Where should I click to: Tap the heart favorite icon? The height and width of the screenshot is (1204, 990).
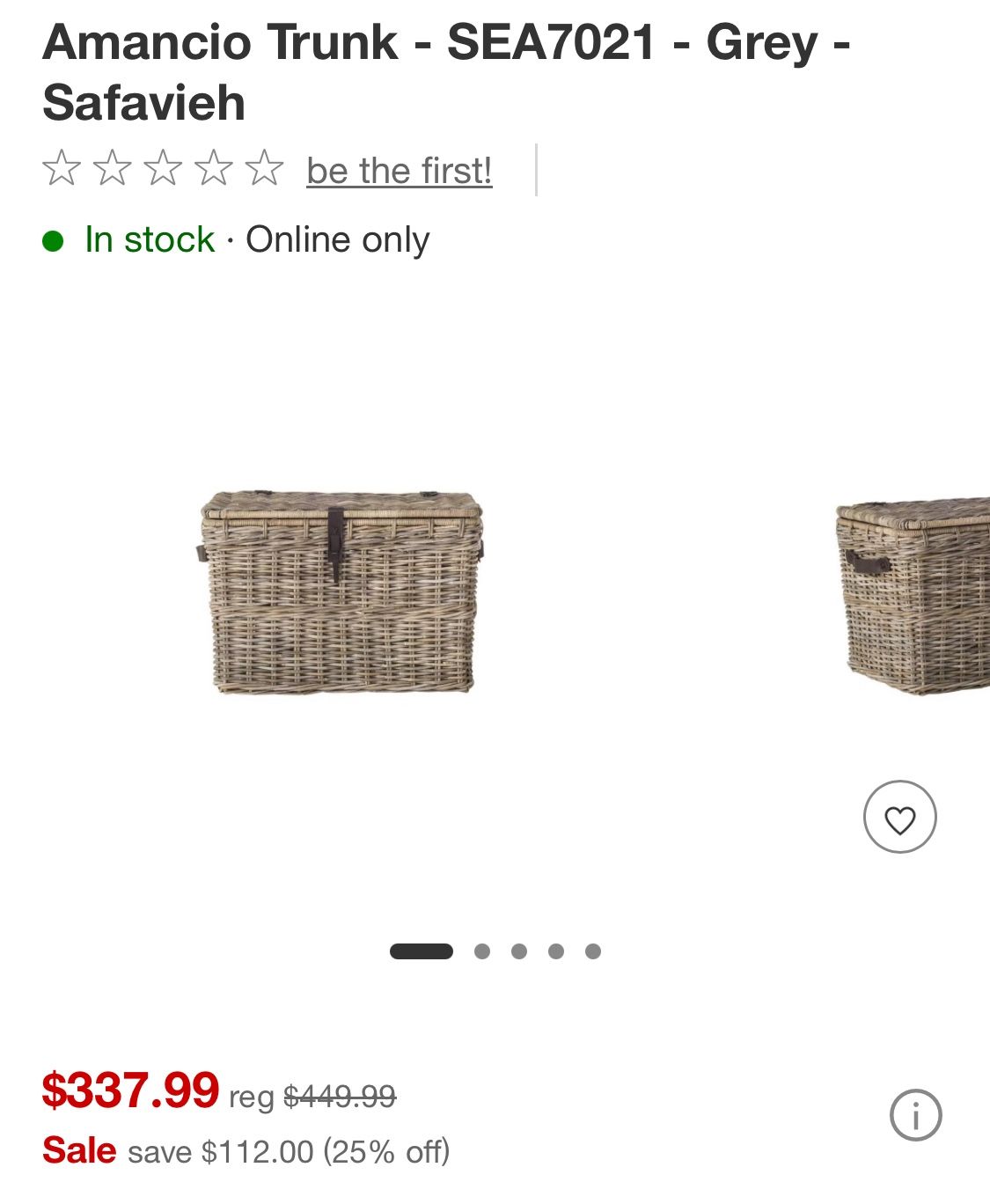click(899, 818)
